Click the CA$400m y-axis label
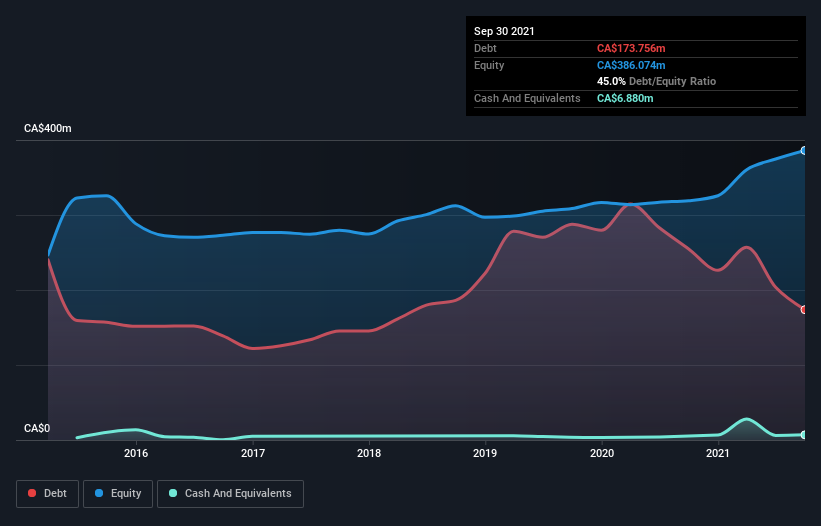821x526 pixels. (48, 128)
